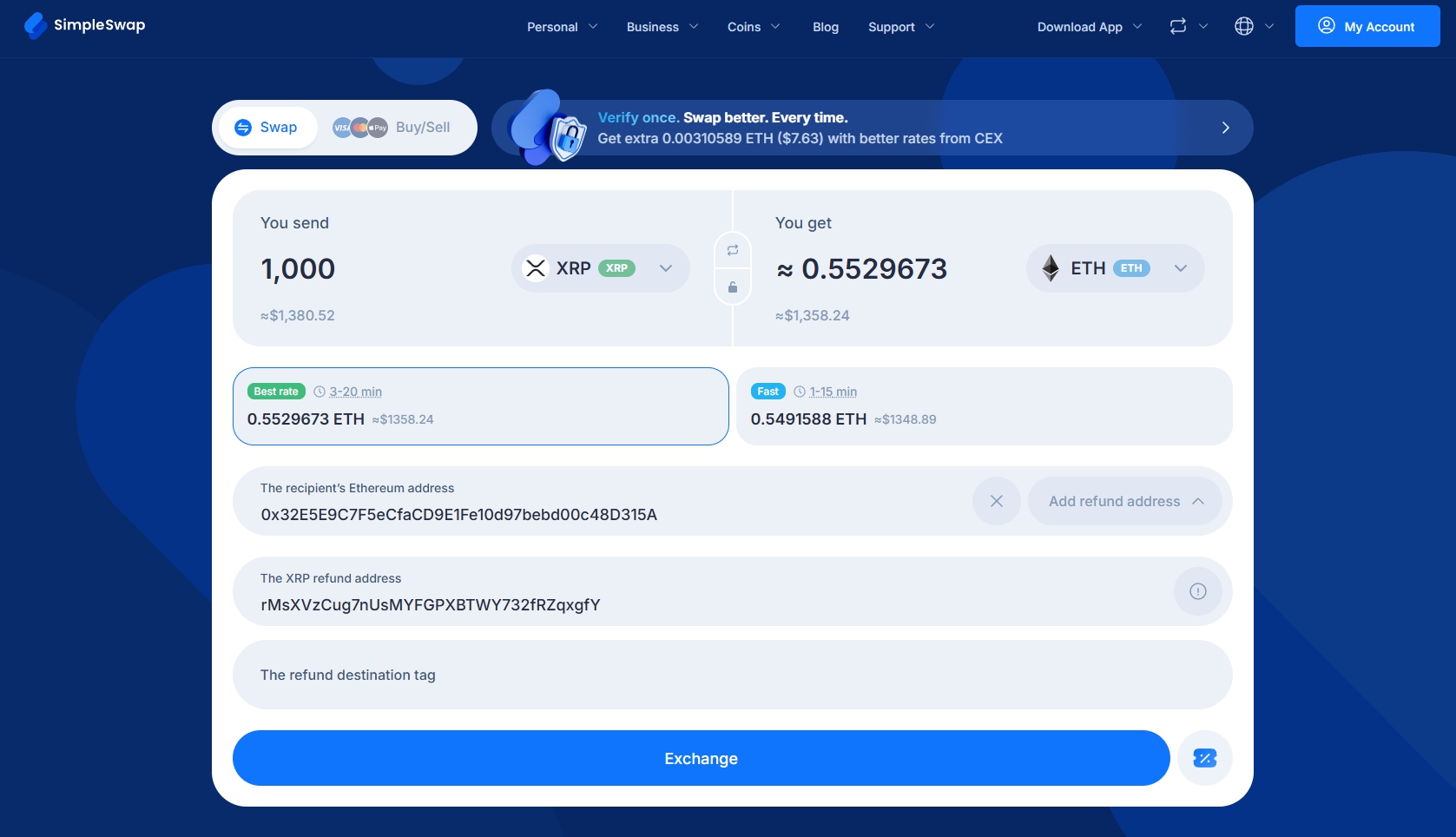The image size is (1456, 837).
Task: Click the XRP coin icon
Action: 536,268
